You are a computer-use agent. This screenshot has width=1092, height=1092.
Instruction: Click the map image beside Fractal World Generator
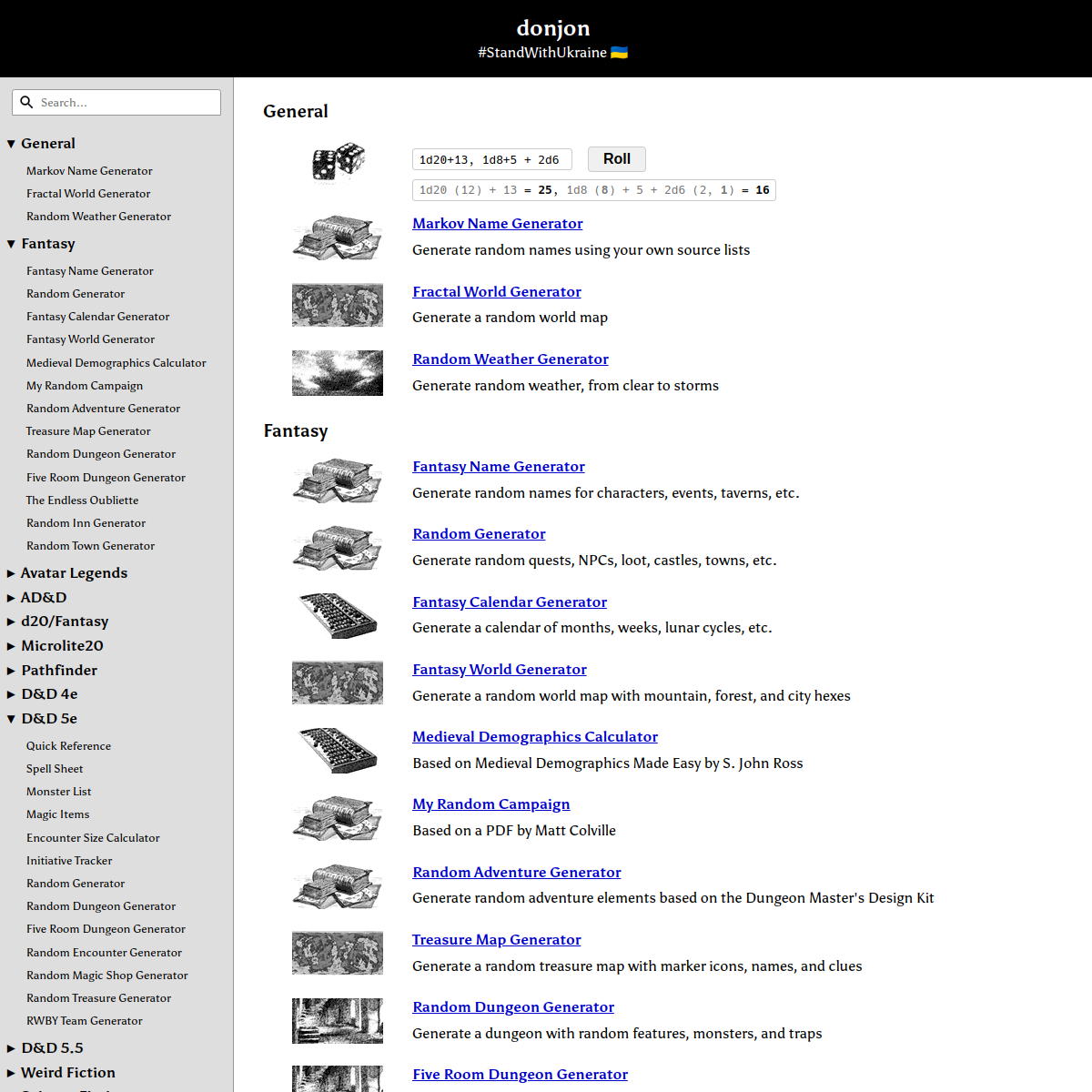coord(338,305)
